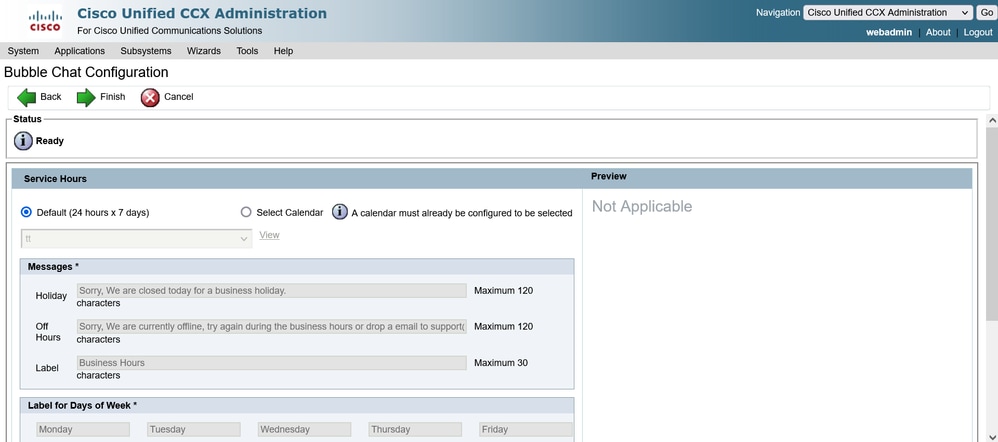Click the Cisco logo
Image resolution: width=998 pixels, height=442 pixels.
[45, 21]
